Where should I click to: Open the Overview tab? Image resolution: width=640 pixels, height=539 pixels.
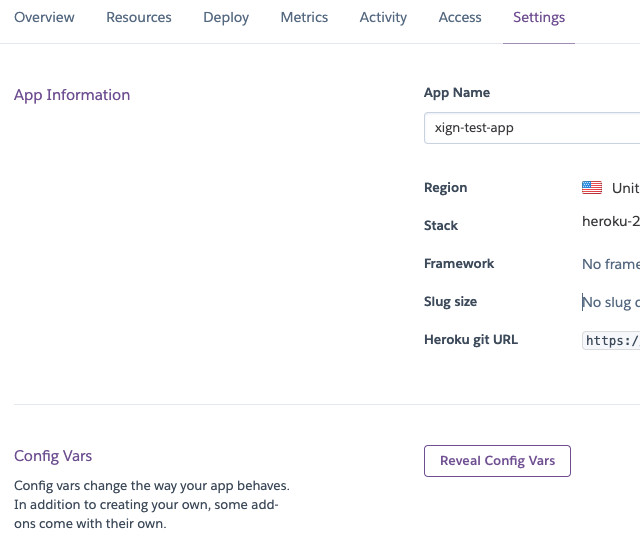click(44, 18)
